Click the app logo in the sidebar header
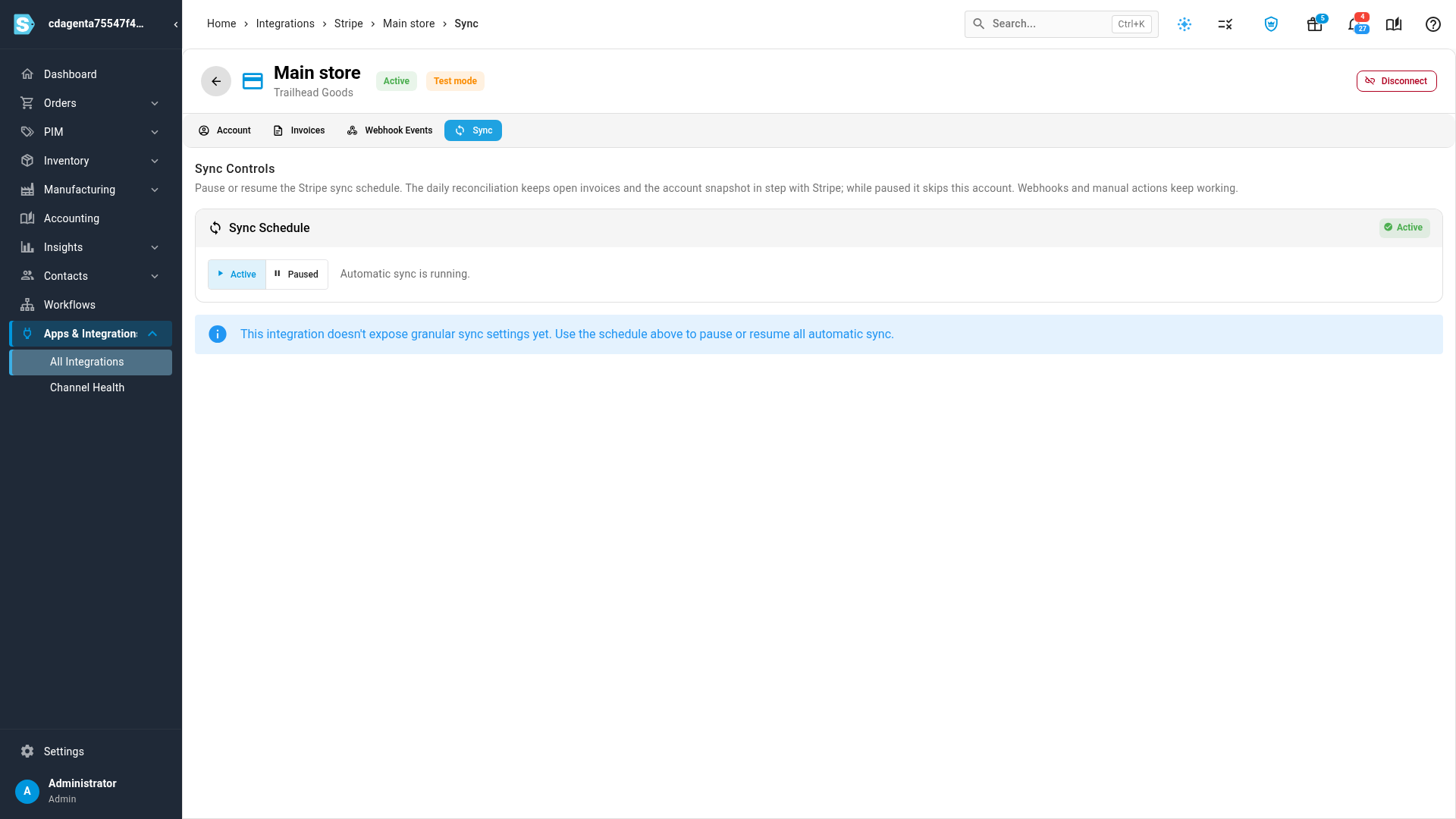The image size is (1456, 819). (x=24, y=24)
